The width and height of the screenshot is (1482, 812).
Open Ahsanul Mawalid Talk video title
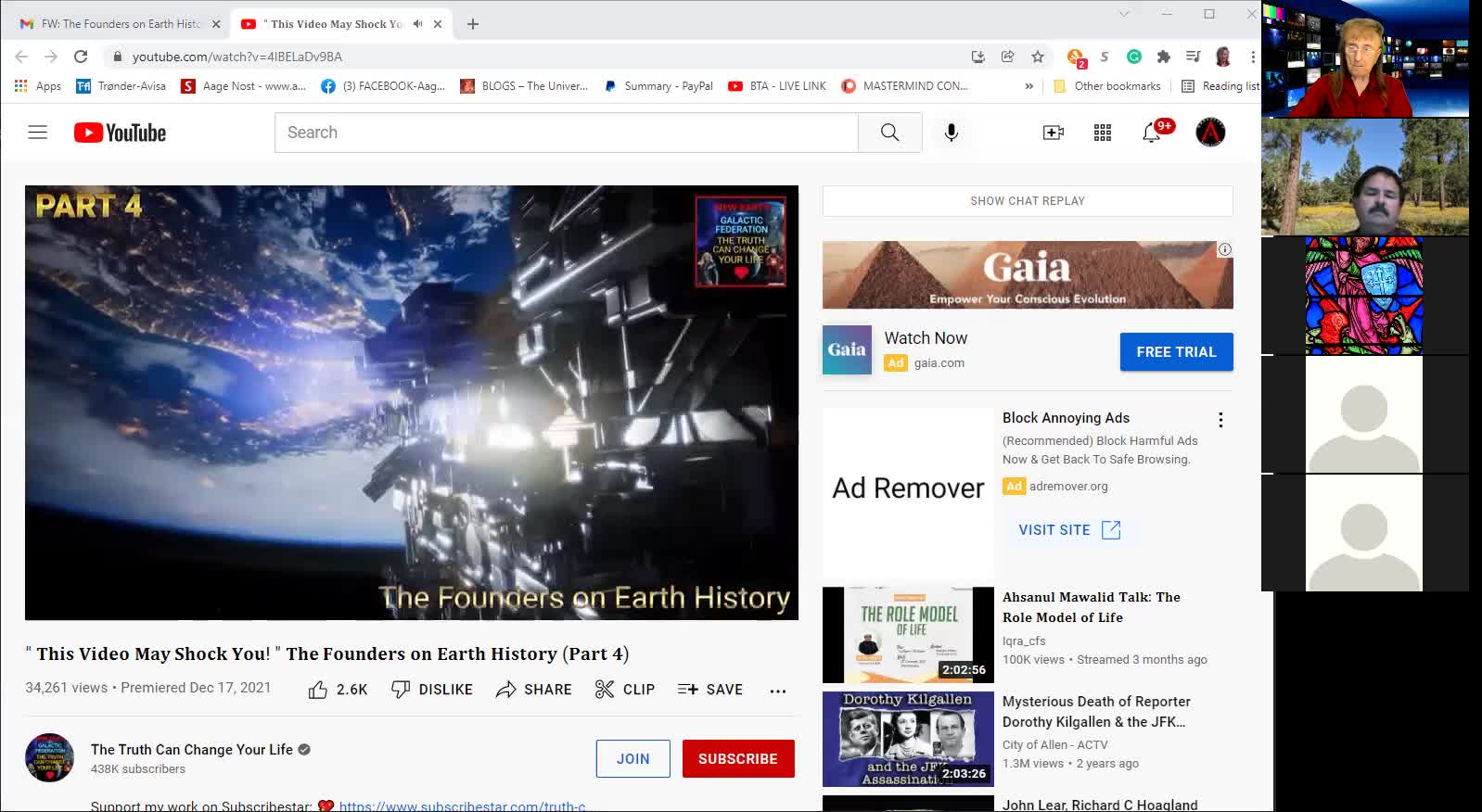[x=1092, y=607]
